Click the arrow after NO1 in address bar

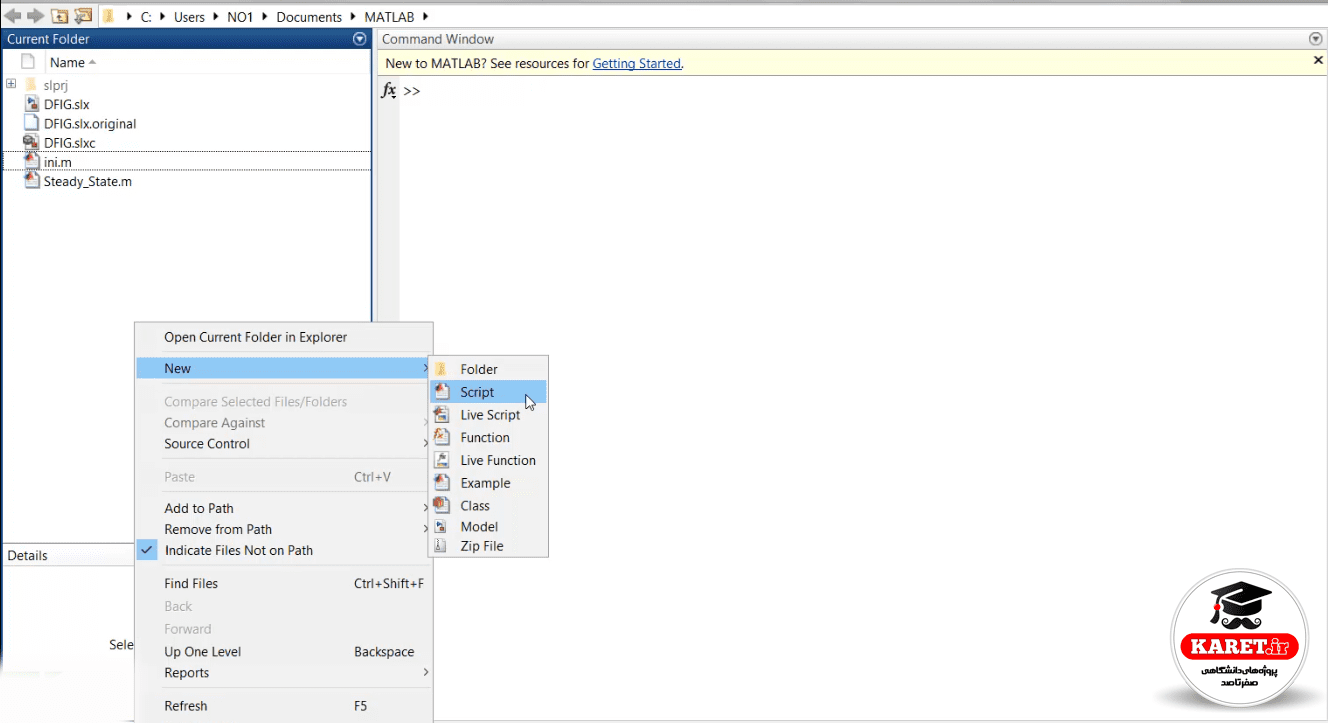(267, 17)
